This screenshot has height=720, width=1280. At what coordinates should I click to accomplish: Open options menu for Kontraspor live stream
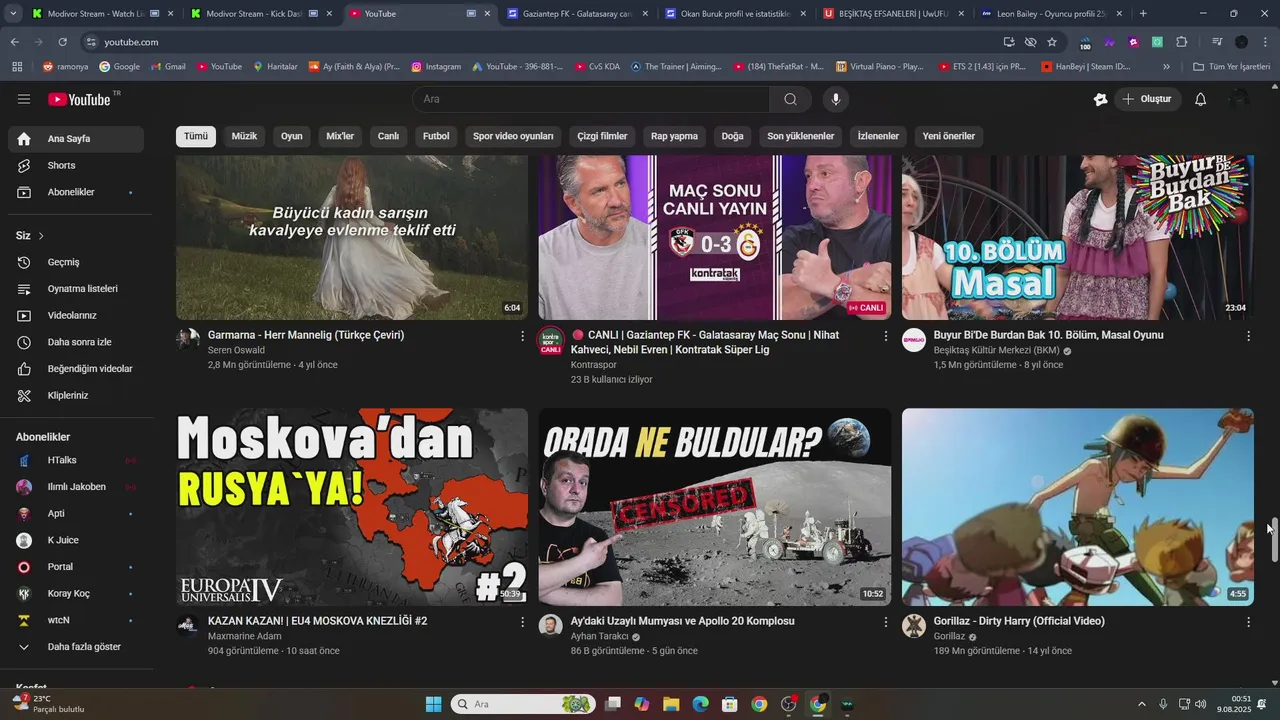pos(885,336)
